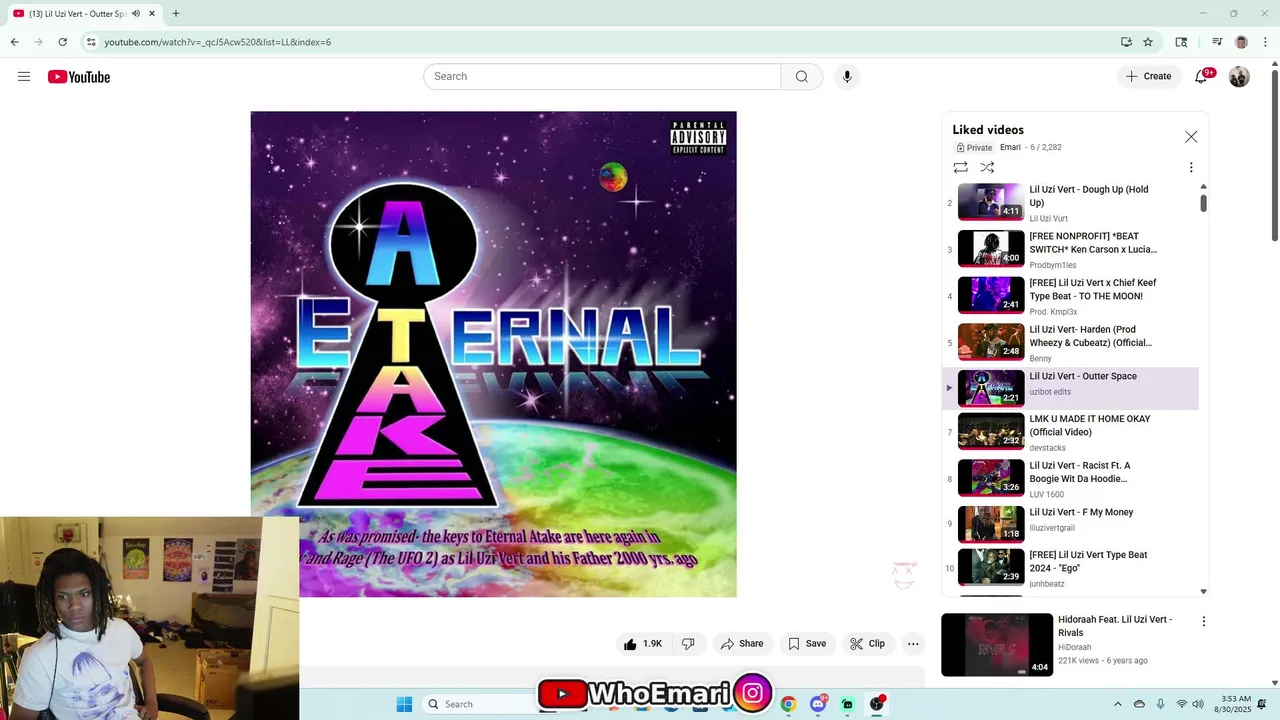Save the video to a playlist

(807, 644)
